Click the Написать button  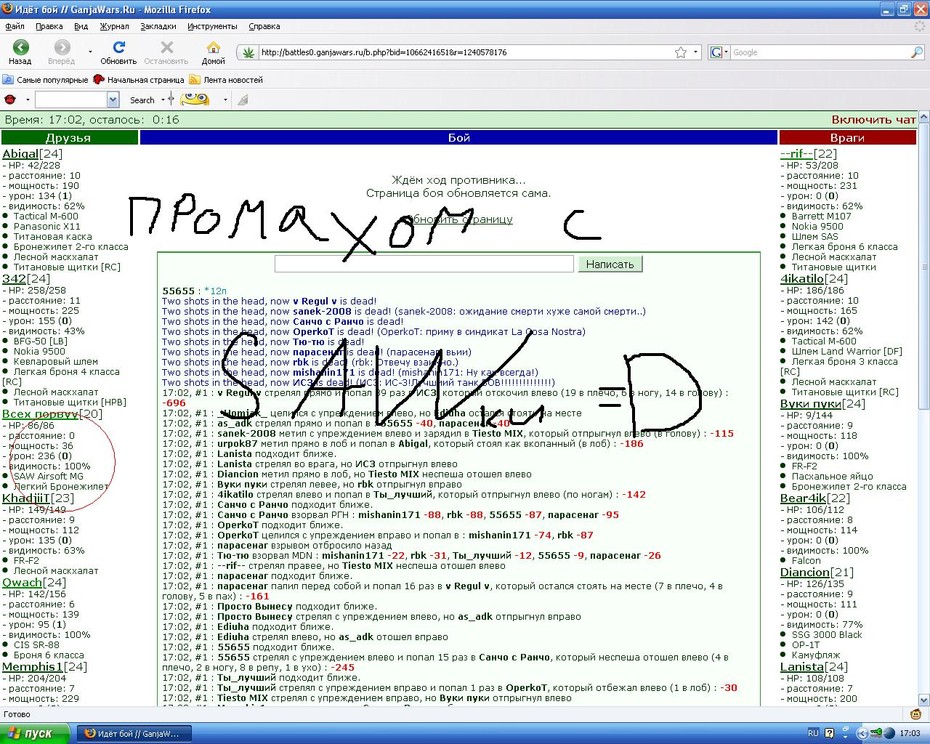(x=610, y=264)
